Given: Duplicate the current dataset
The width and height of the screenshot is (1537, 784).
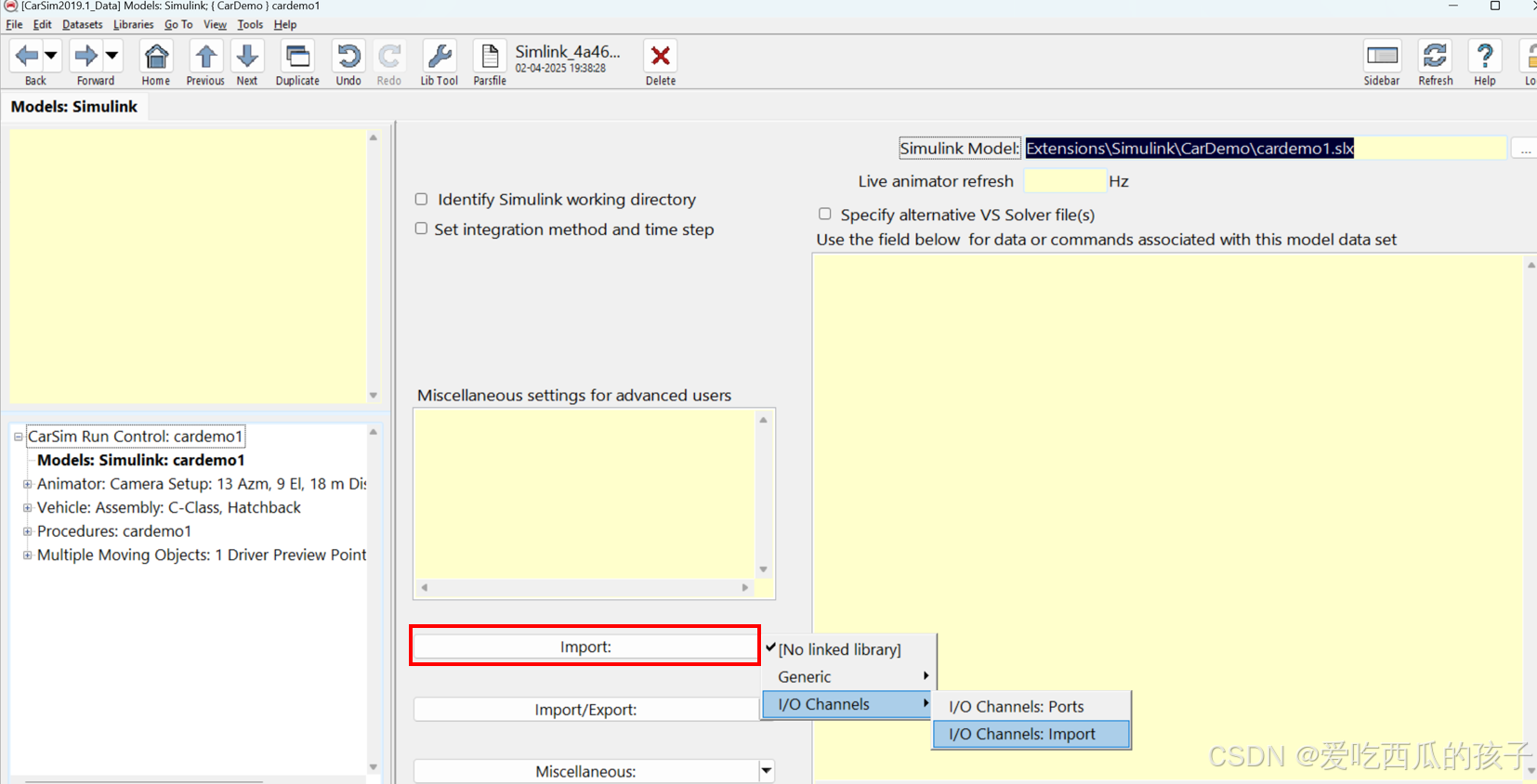Looking at the screenshot, I should click(x=297, y=56).
